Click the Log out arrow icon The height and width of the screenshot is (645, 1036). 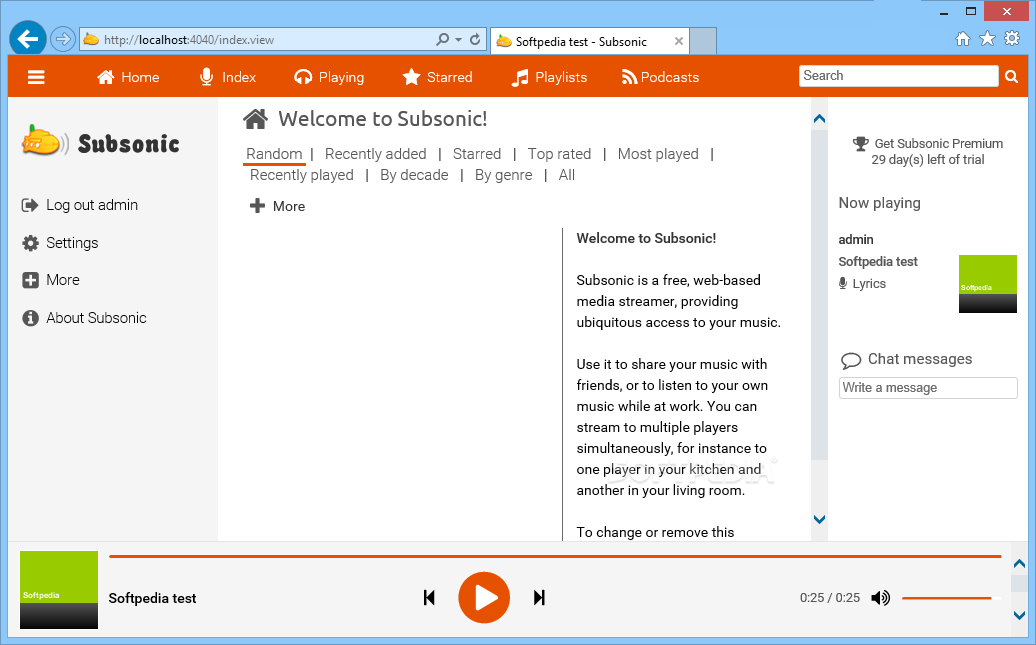coord(30,206)
